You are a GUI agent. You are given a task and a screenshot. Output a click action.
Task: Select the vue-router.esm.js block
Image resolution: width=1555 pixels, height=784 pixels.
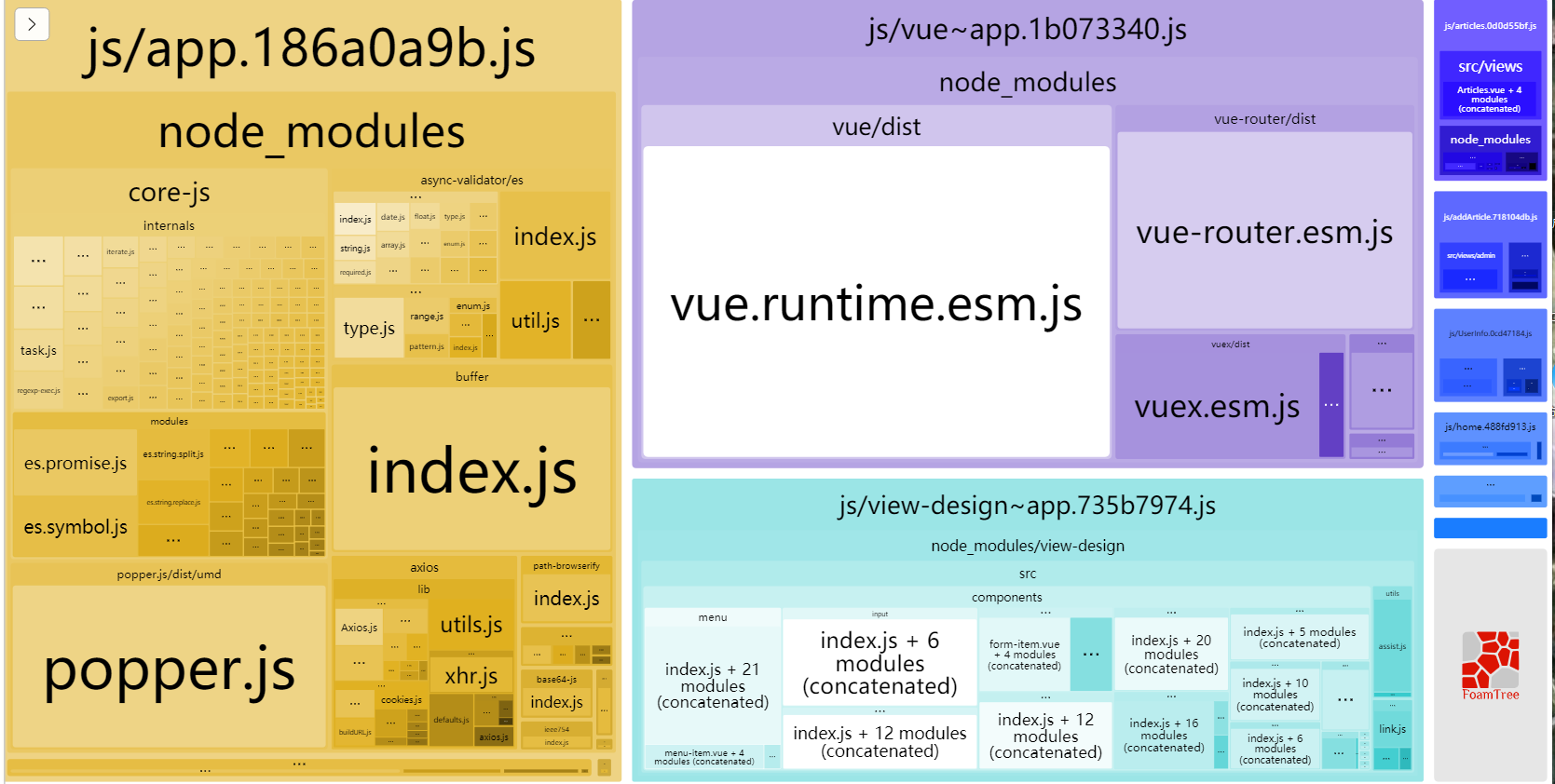(x=1264, y=231)
